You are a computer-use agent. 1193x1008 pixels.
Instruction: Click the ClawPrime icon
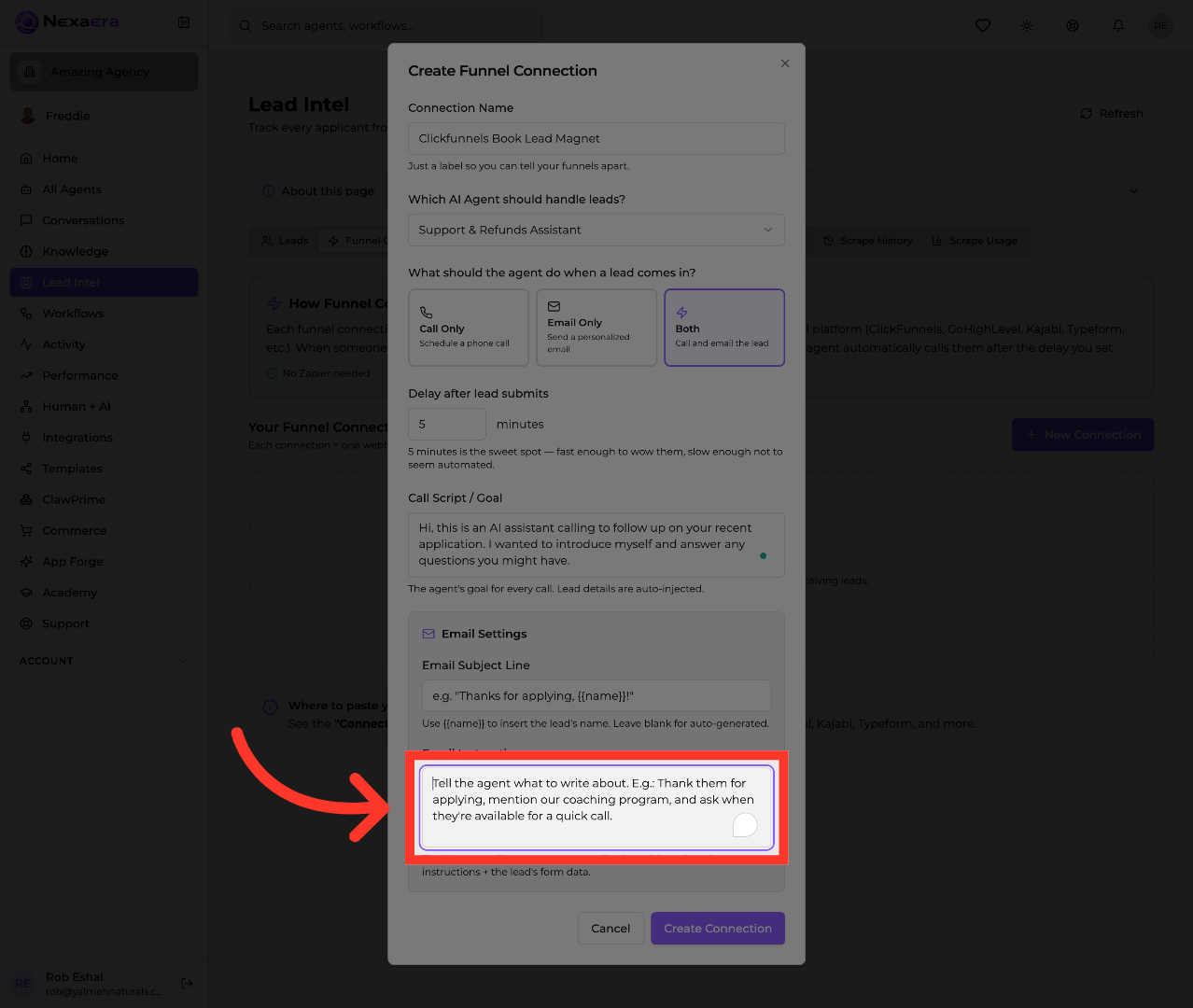(26, 499)
